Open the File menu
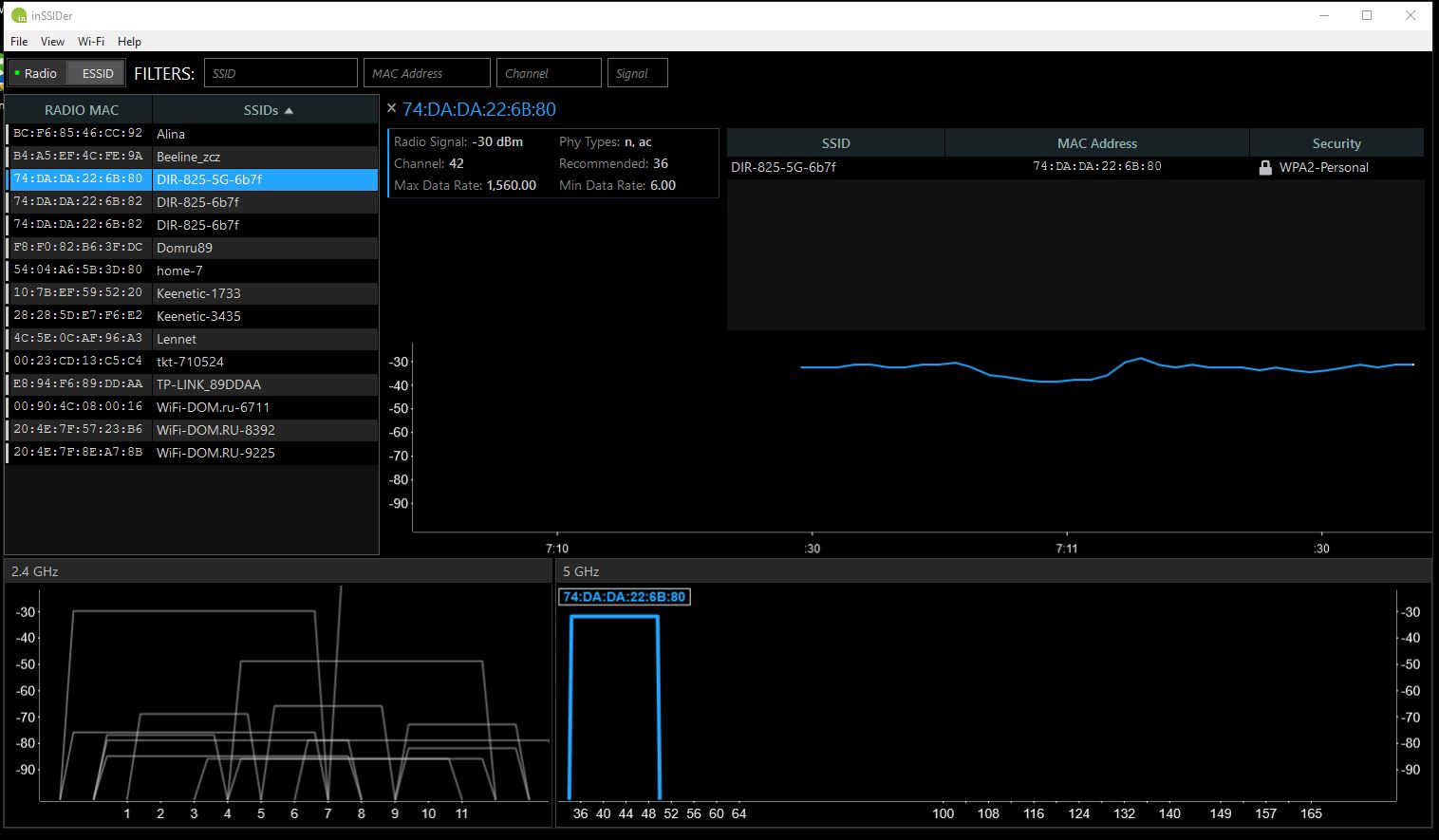Screen dimensions: 1439x840 19,42
